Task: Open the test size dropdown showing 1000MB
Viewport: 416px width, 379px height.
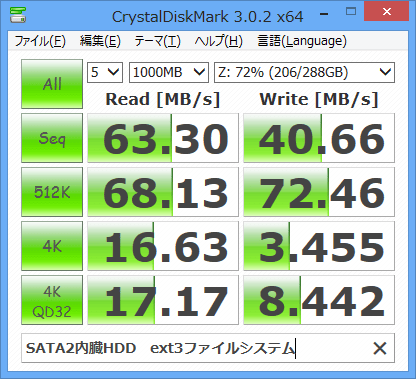Action: (169, 72)
